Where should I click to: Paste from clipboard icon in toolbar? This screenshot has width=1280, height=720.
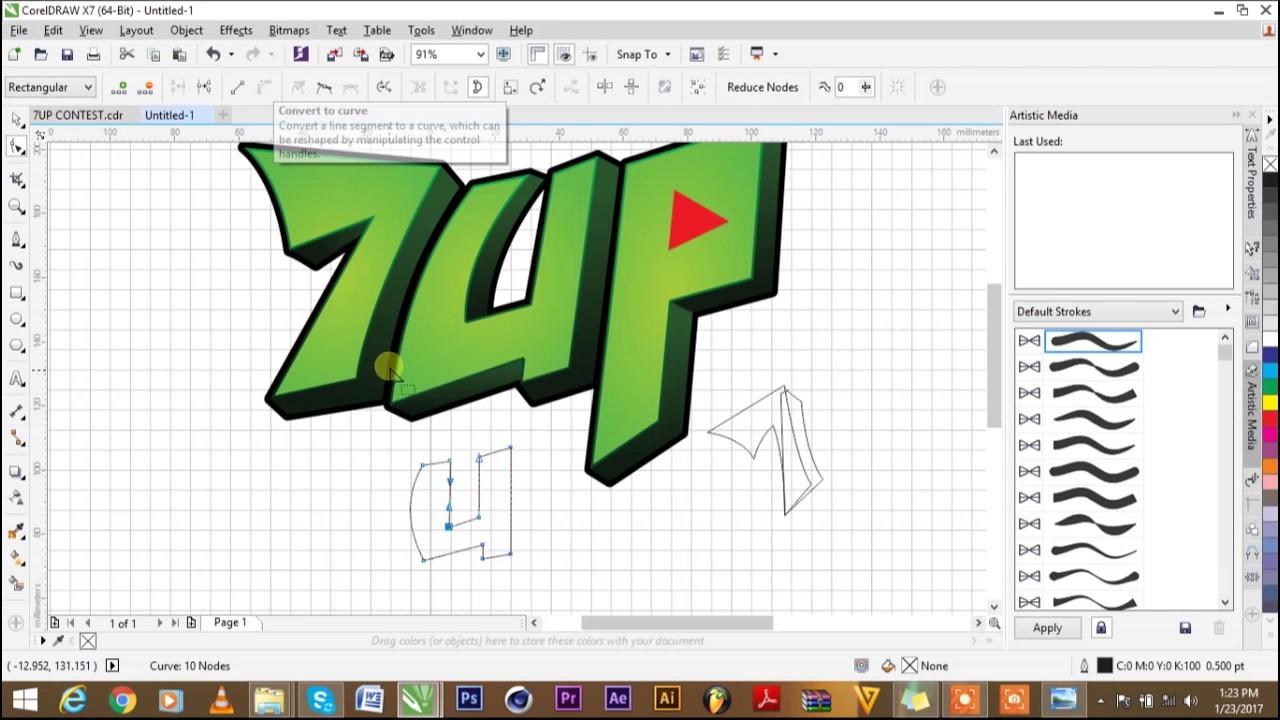pos(179,54)
